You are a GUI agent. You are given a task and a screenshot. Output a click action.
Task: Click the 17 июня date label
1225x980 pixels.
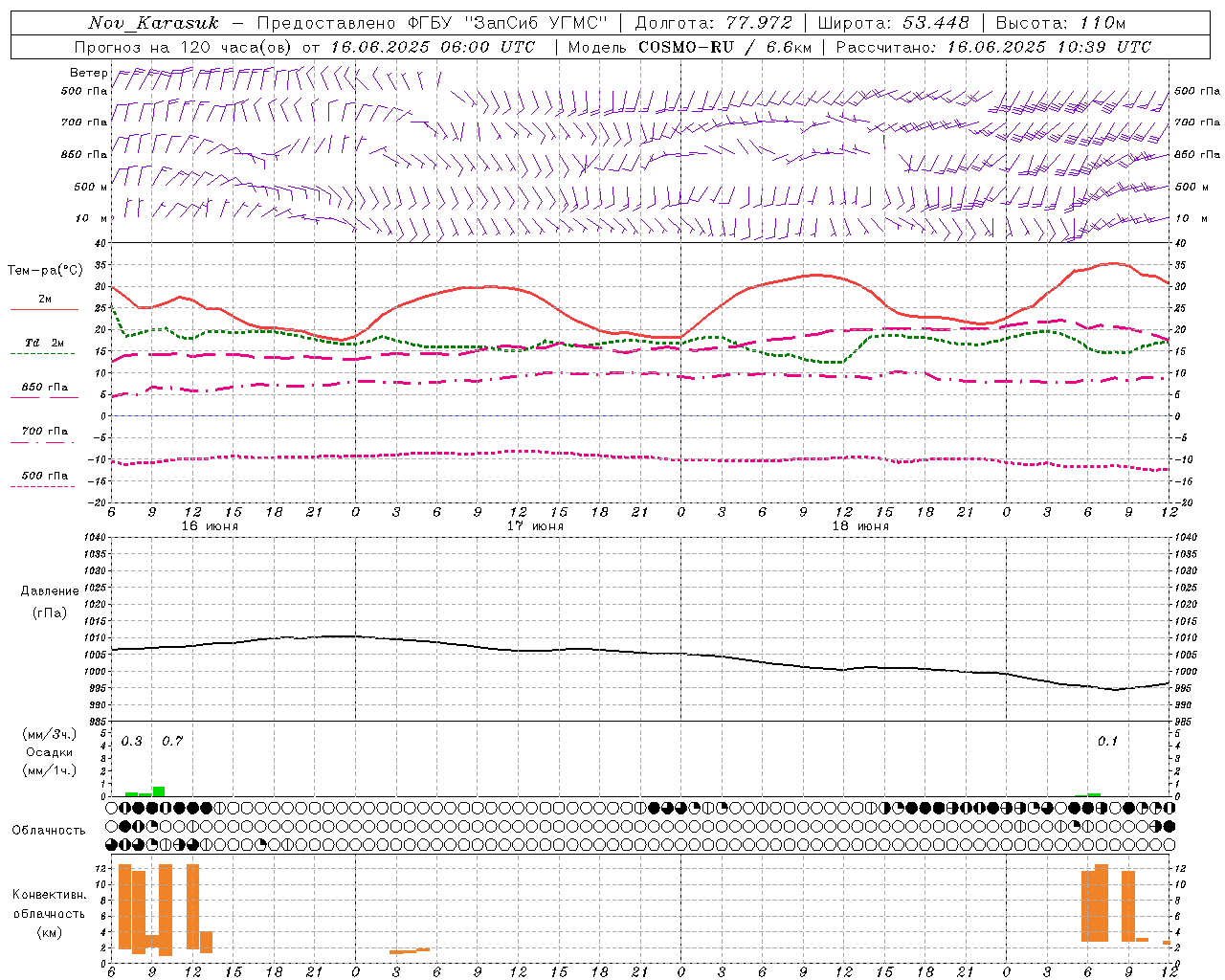pyautogui.click(x=535, y=526)
